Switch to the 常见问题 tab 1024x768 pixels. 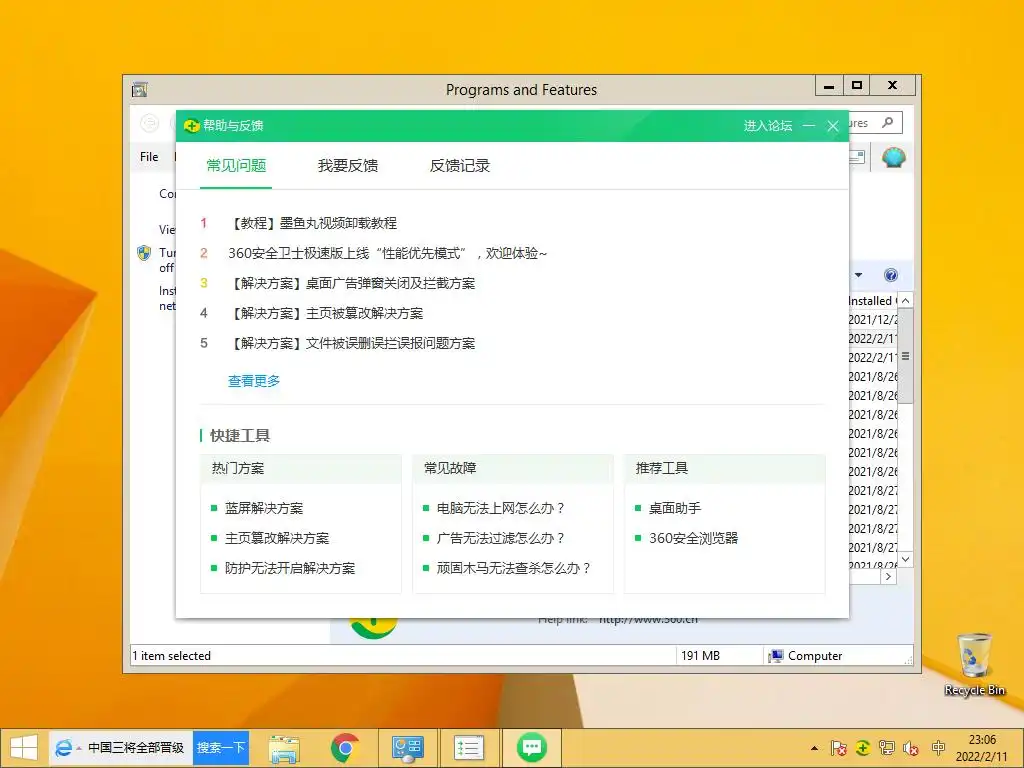pos(236,166)
